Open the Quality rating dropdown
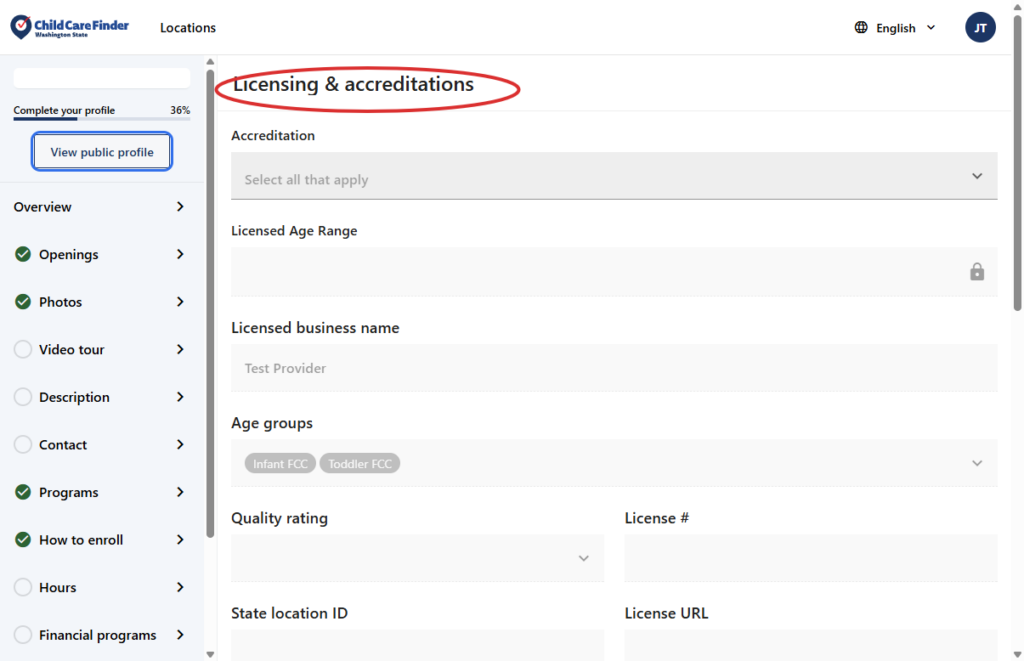Screen dimensions: 1024x661 click(417, 558)
